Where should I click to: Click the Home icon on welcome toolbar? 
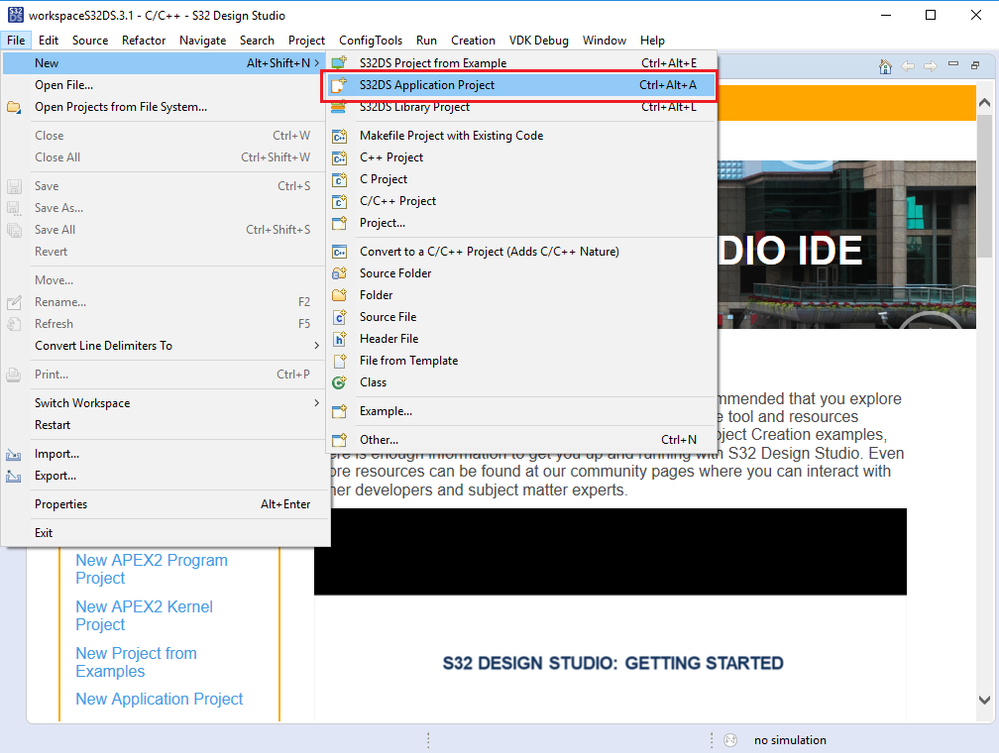coord(885,66)
